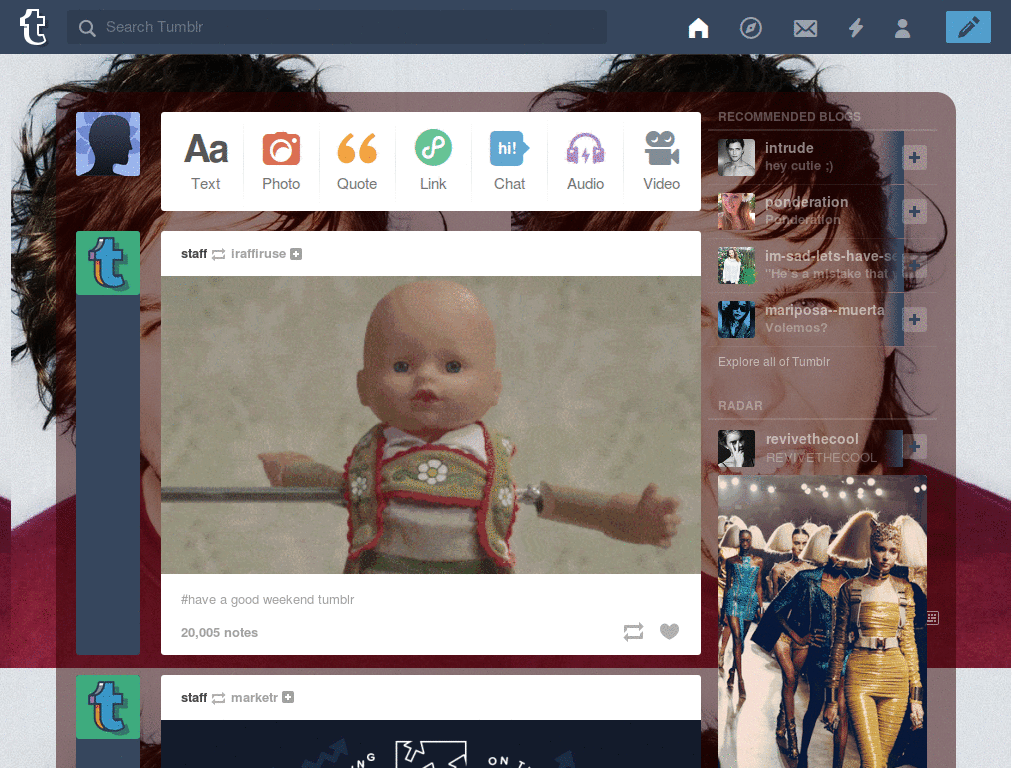The width and height of the screenshot is (1024, 768).
Task: Open the activity lightning bolt icon
Action: point(856,28)
